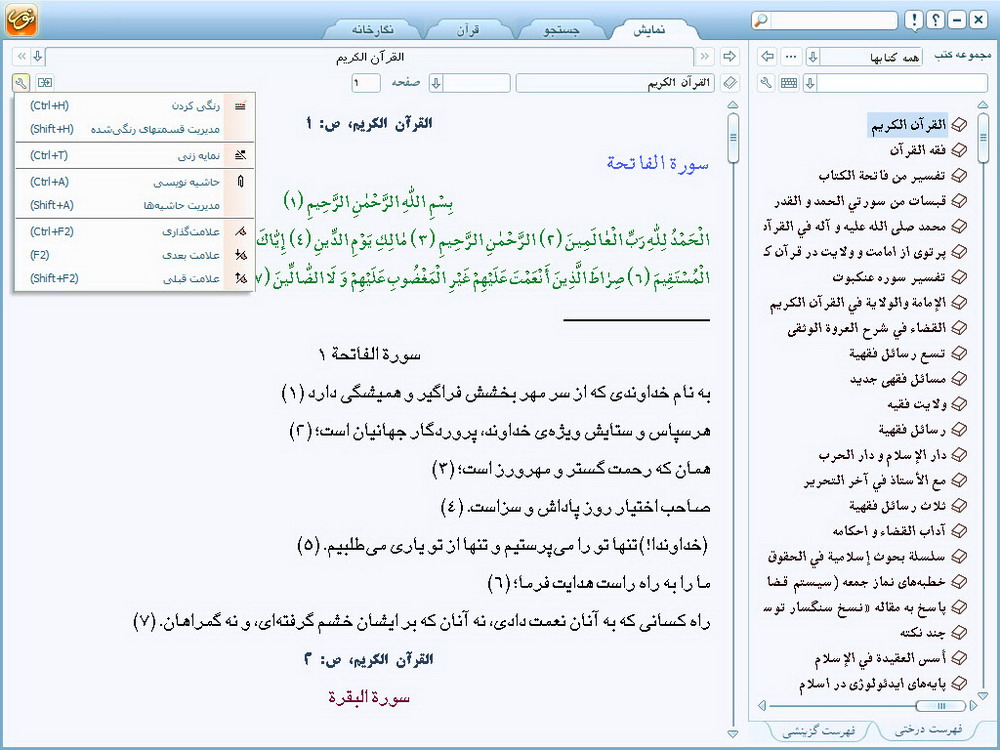Click the wrench icon in book list panel
The image size is (1000, 750).
(767, 83)
